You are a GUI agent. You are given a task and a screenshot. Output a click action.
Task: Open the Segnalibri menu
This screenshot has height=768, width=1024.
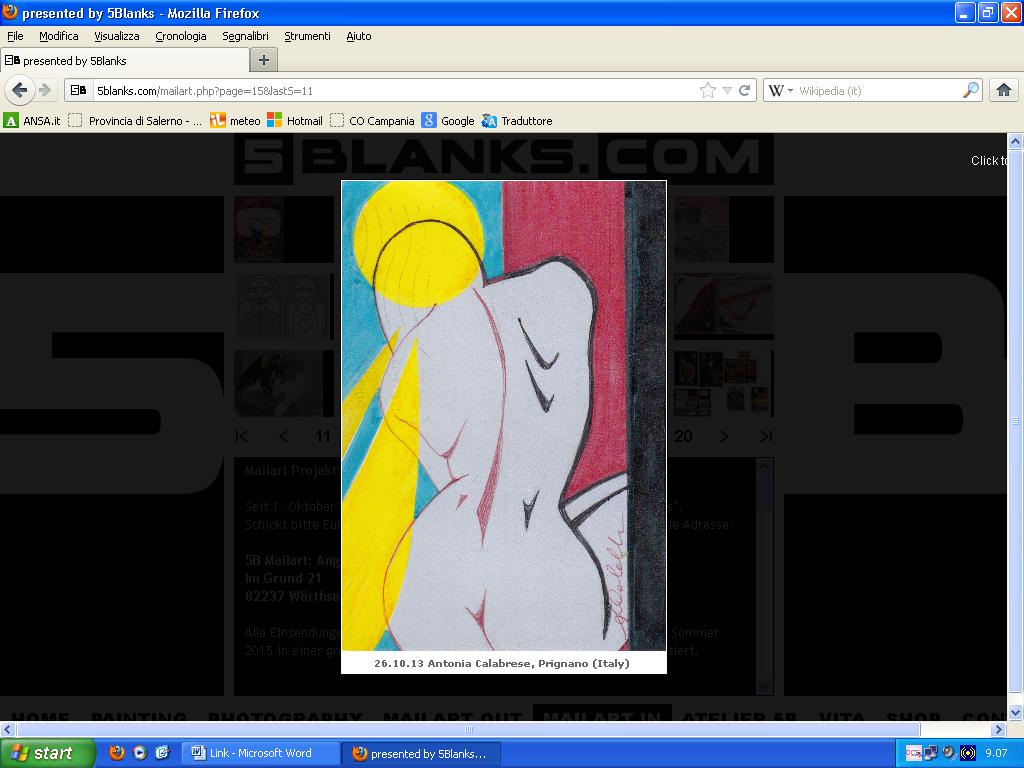(x=245, y=36)
